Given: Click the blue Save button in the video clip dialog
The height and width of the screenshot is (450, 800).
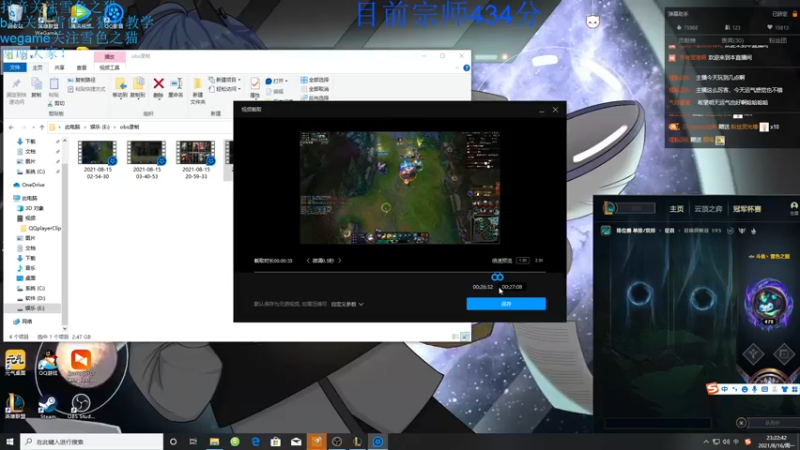Looking at the screenshot, I should (x=506, y=304).
